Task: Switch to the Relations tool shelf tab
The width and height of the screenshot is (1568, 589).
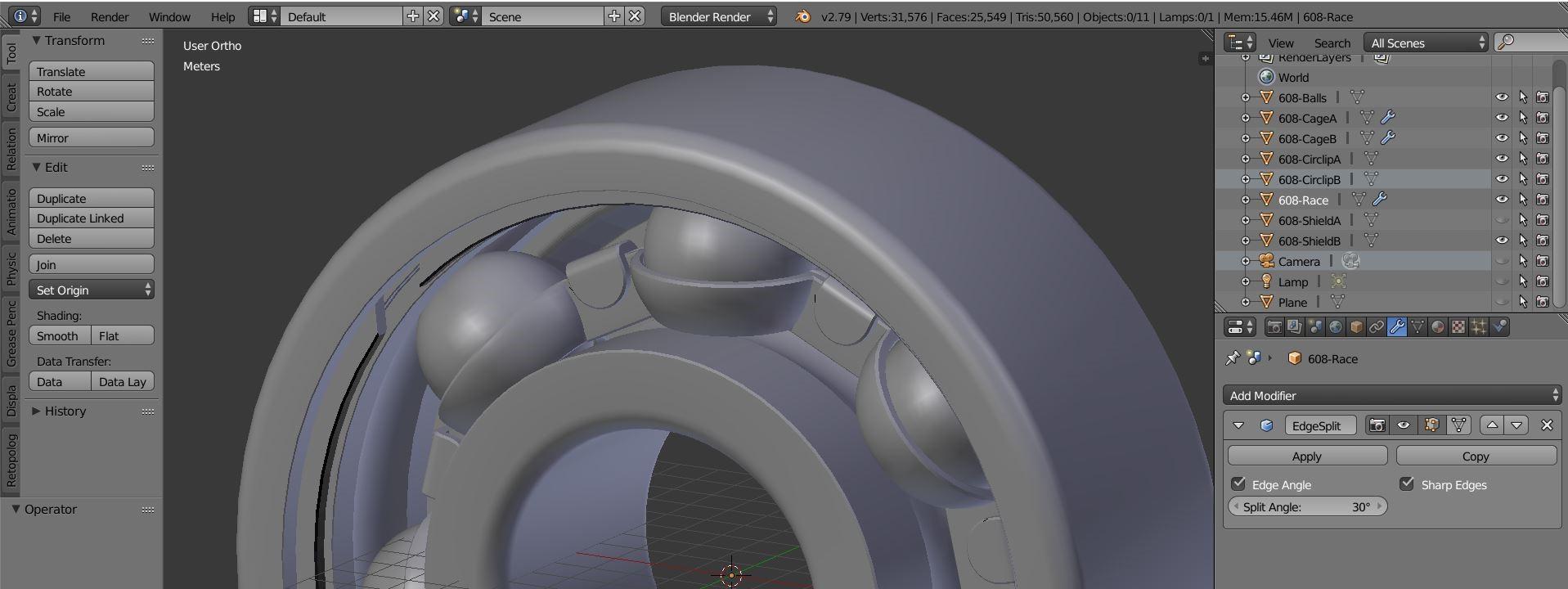Action: click(x=11, y=150)
